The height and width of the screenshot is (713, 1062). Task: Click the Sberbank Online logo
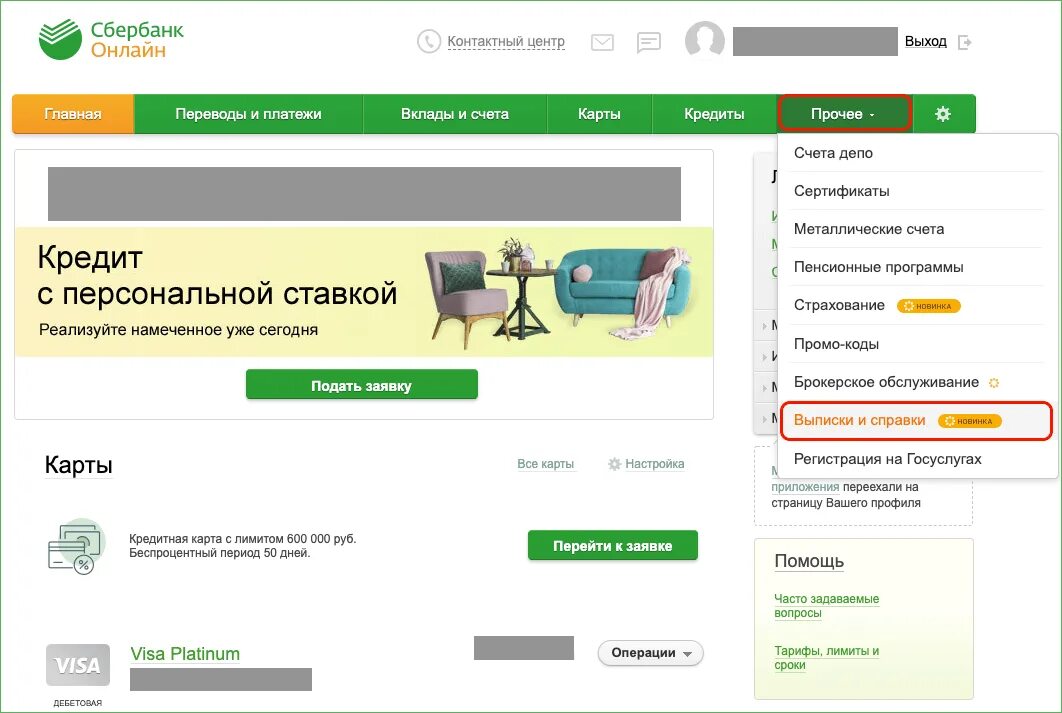111,40
